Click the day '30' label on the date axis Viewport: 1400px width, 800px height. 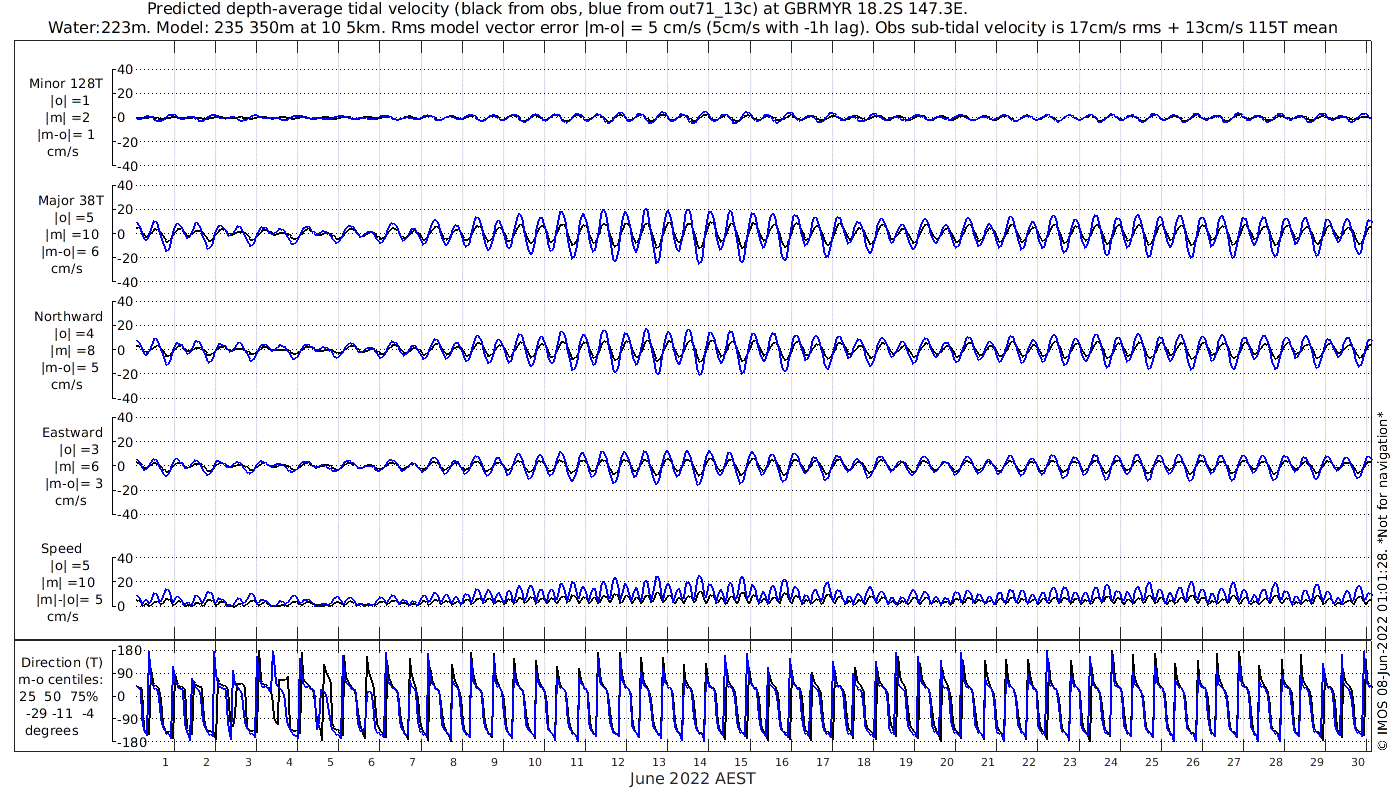click(1357, 762)
